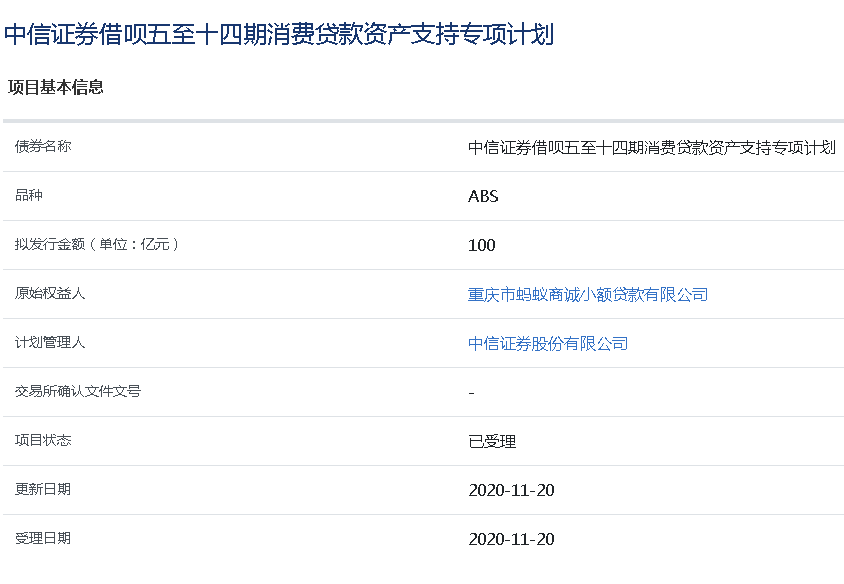844x584 pixels.
Task: Select the 更新日期 value 2020-11-20
Action: pos(511,490)
